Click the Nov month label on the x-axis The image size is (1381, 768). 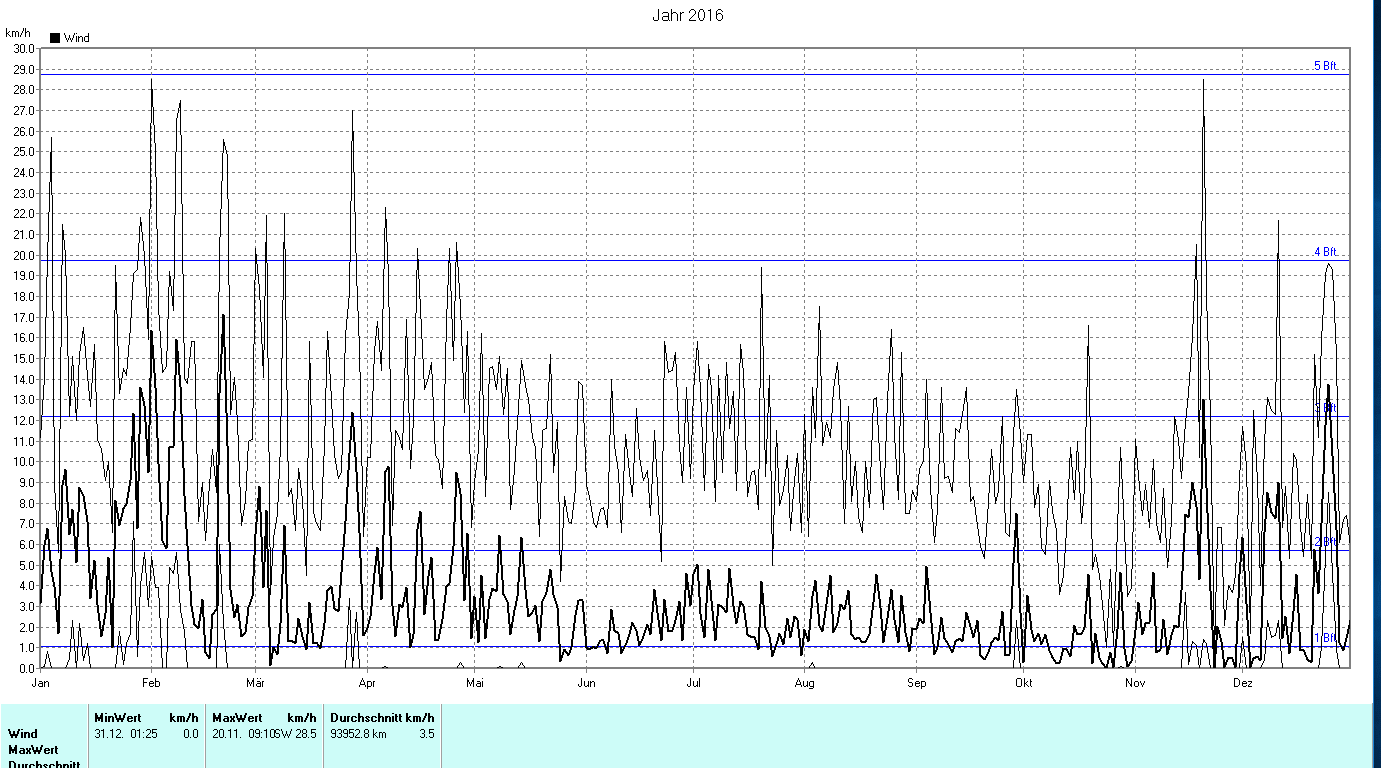pyautogui.click(x=1134, y=684)
